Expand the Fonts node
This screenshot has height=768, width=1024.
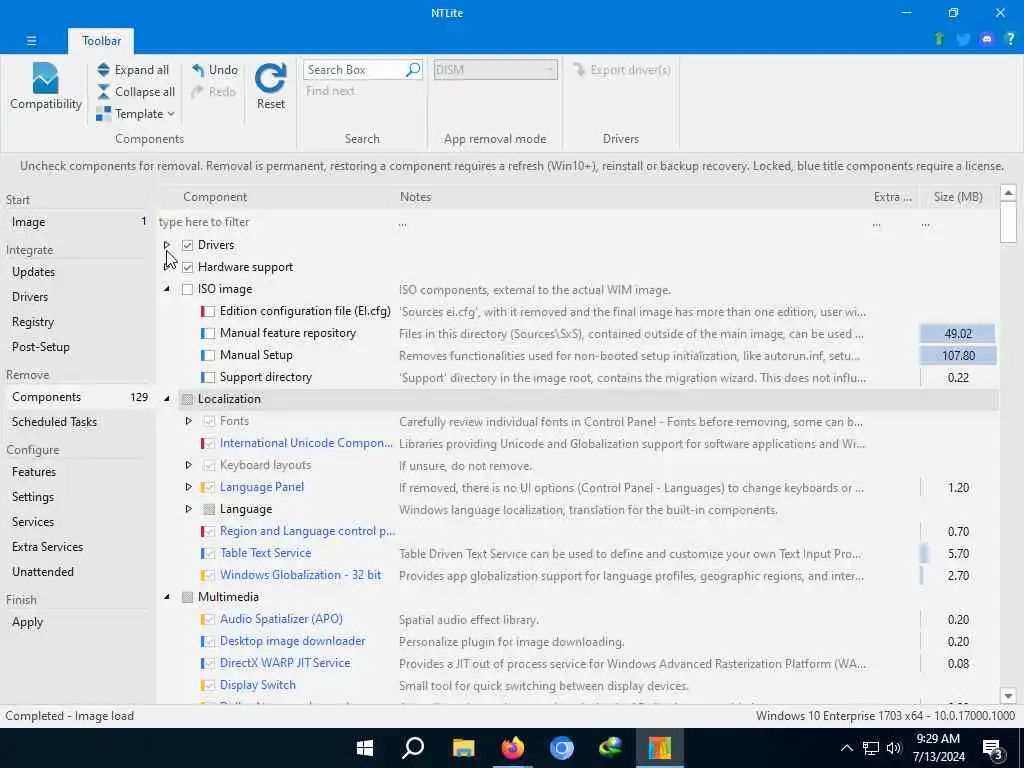click(188, 421)
